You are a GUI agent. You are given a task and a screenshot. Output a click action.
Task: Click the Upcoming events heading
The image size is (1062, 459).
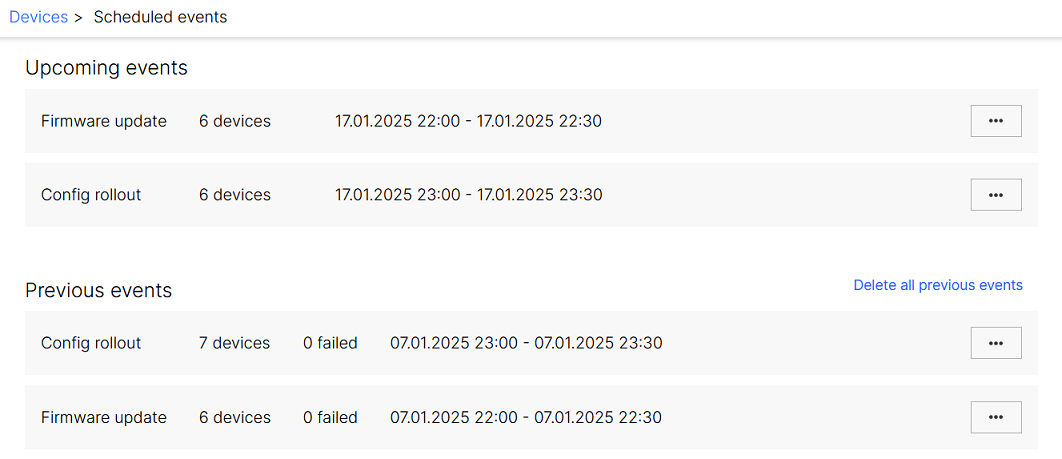106,68
